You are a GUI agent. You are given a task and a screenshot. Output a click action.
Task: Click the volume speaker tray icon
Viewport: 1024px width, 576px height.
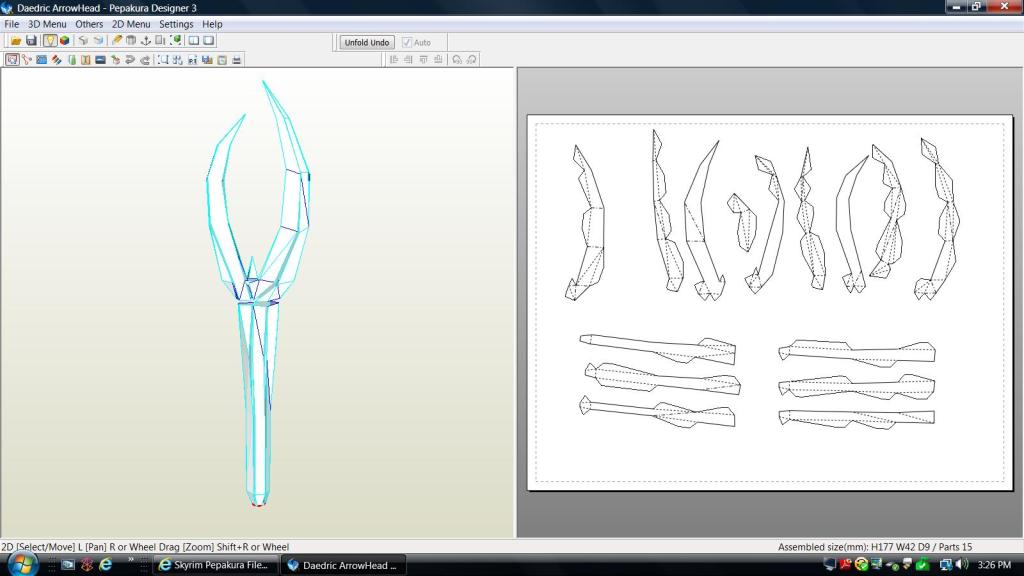click(x=962, y=564)
